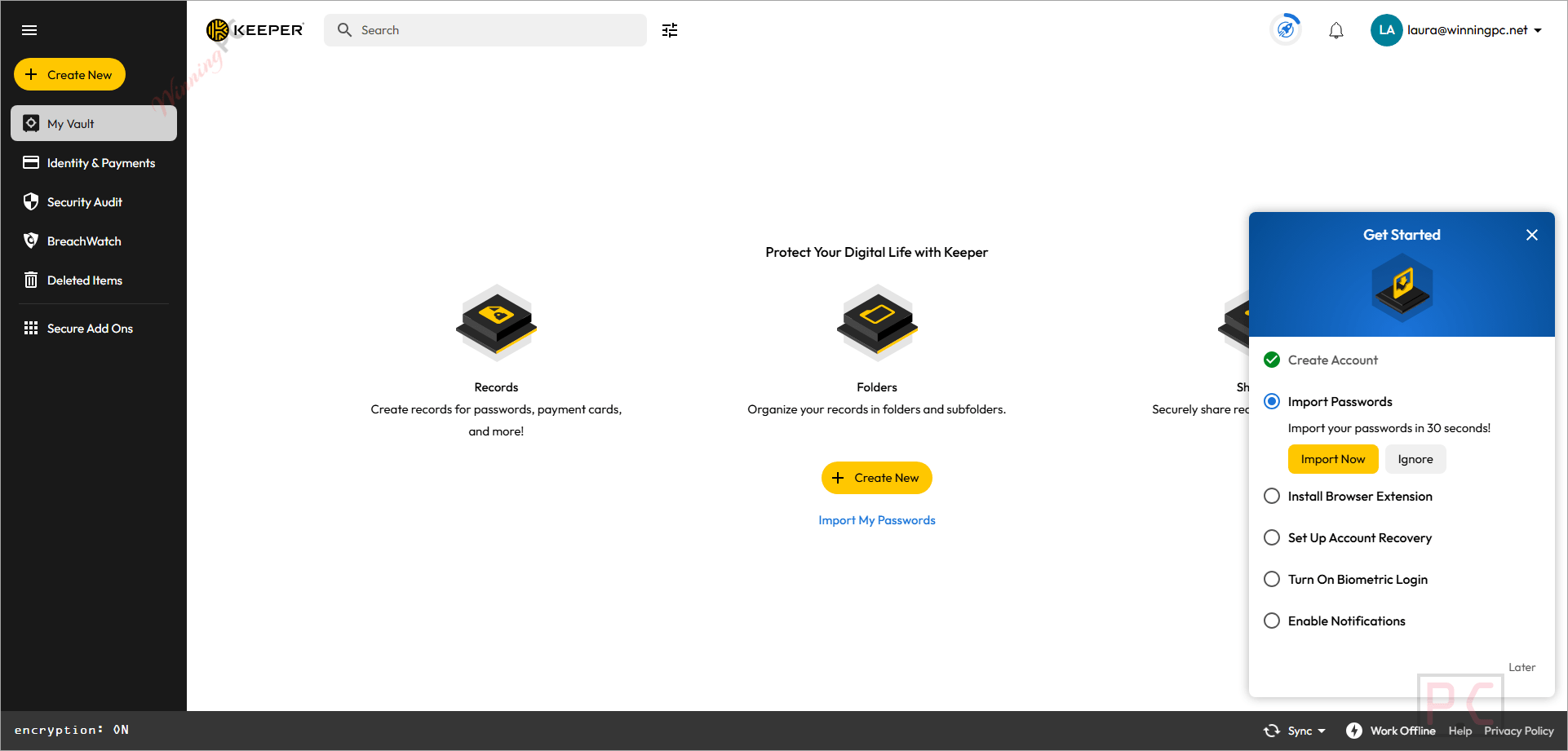This screenshot has width=1568, height=751.
Task: Open Secure Add Ons
Action: 94,329
